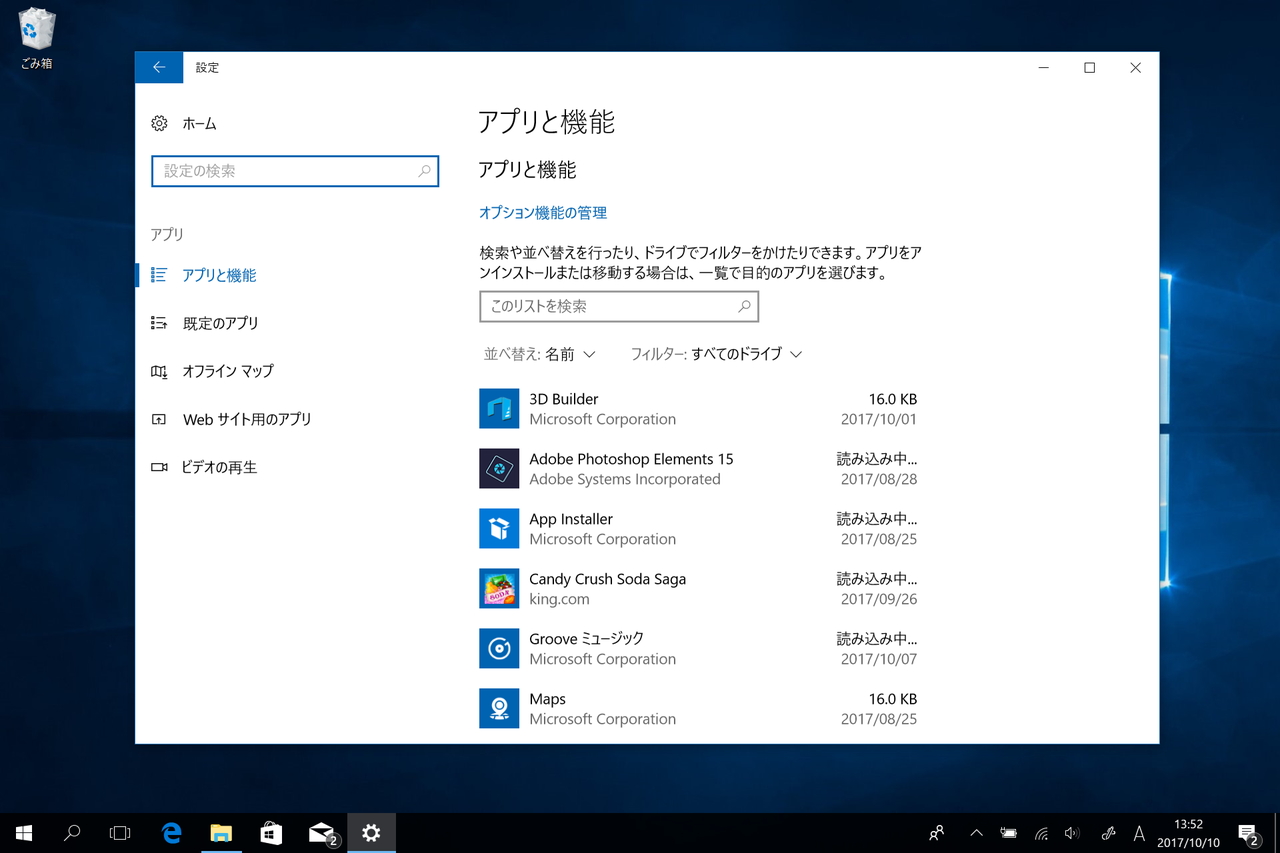Select the Candy Crush Soda Saga icon
Image resolution: width=1280 pixels, height=853 pixels.
coord(499,589)
